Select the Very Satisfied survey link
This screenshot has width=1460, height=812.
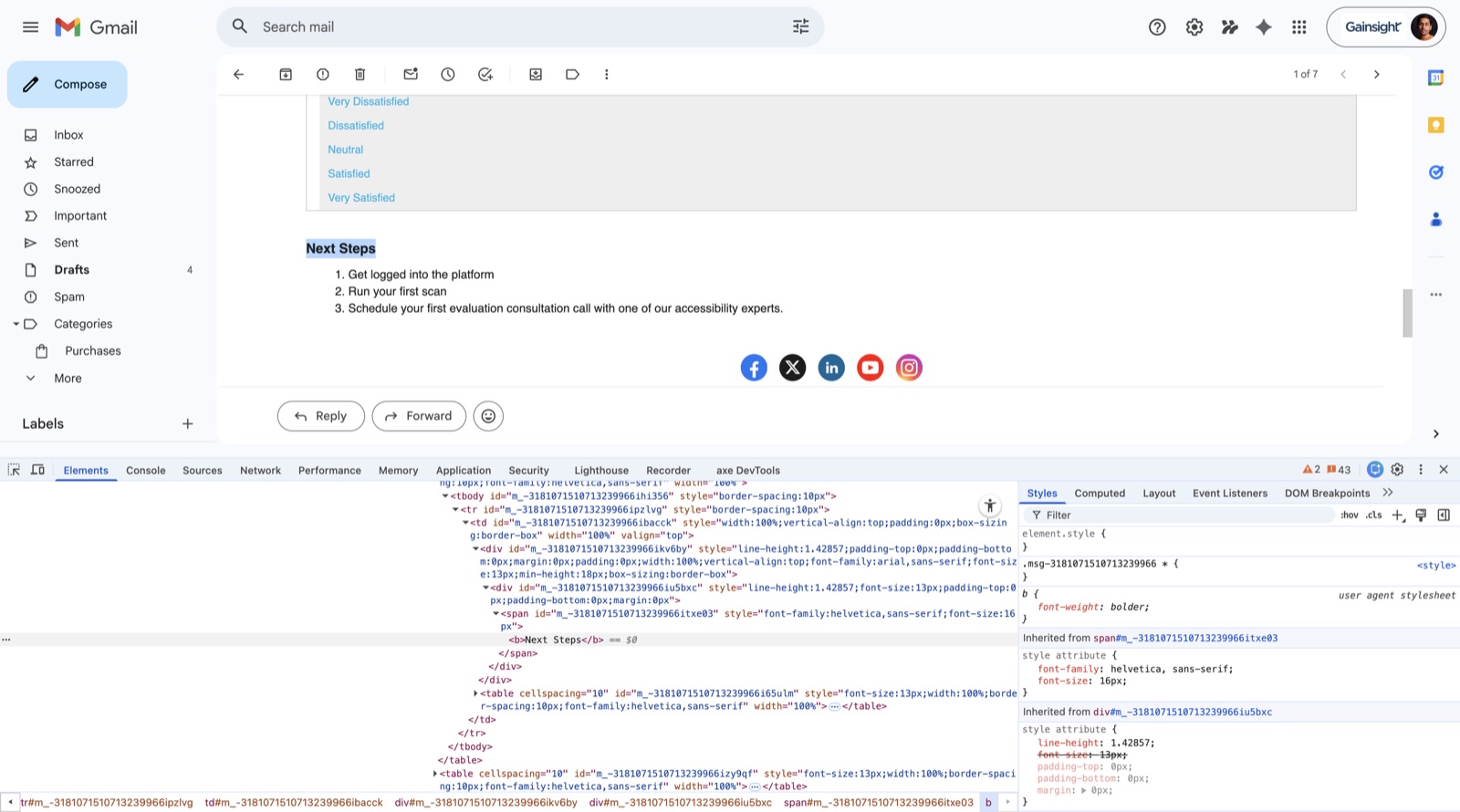pyautogui.click(x=361, y=197)
